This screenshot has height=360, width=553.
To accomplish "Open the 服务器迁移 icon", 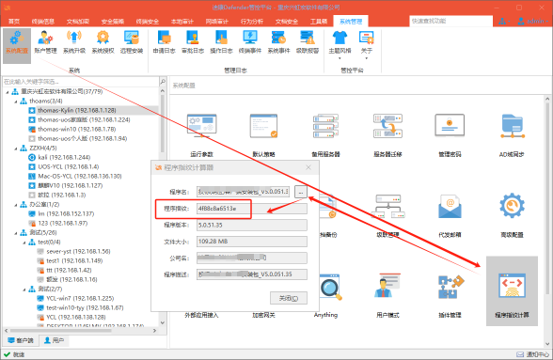I will 388,135.
